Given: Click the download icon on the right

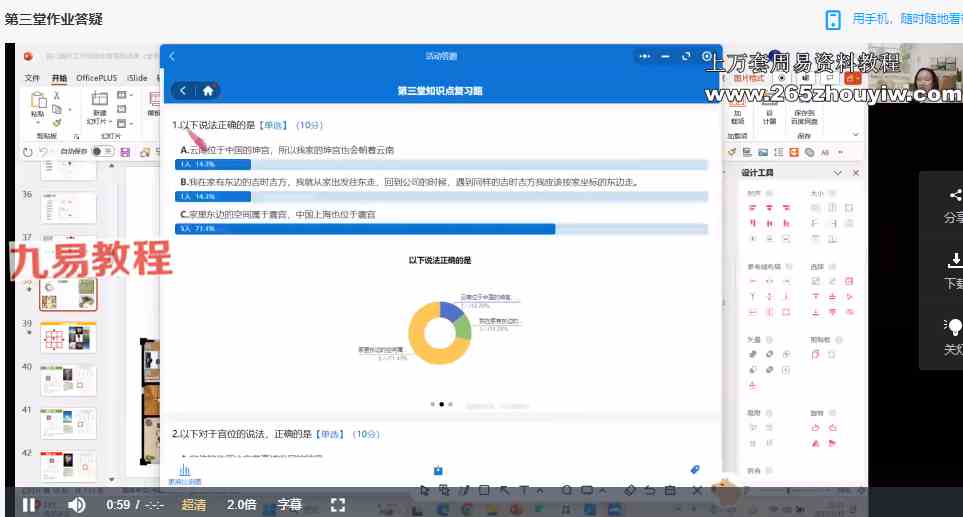Looking at the screenshot, I should pos(954,262).
